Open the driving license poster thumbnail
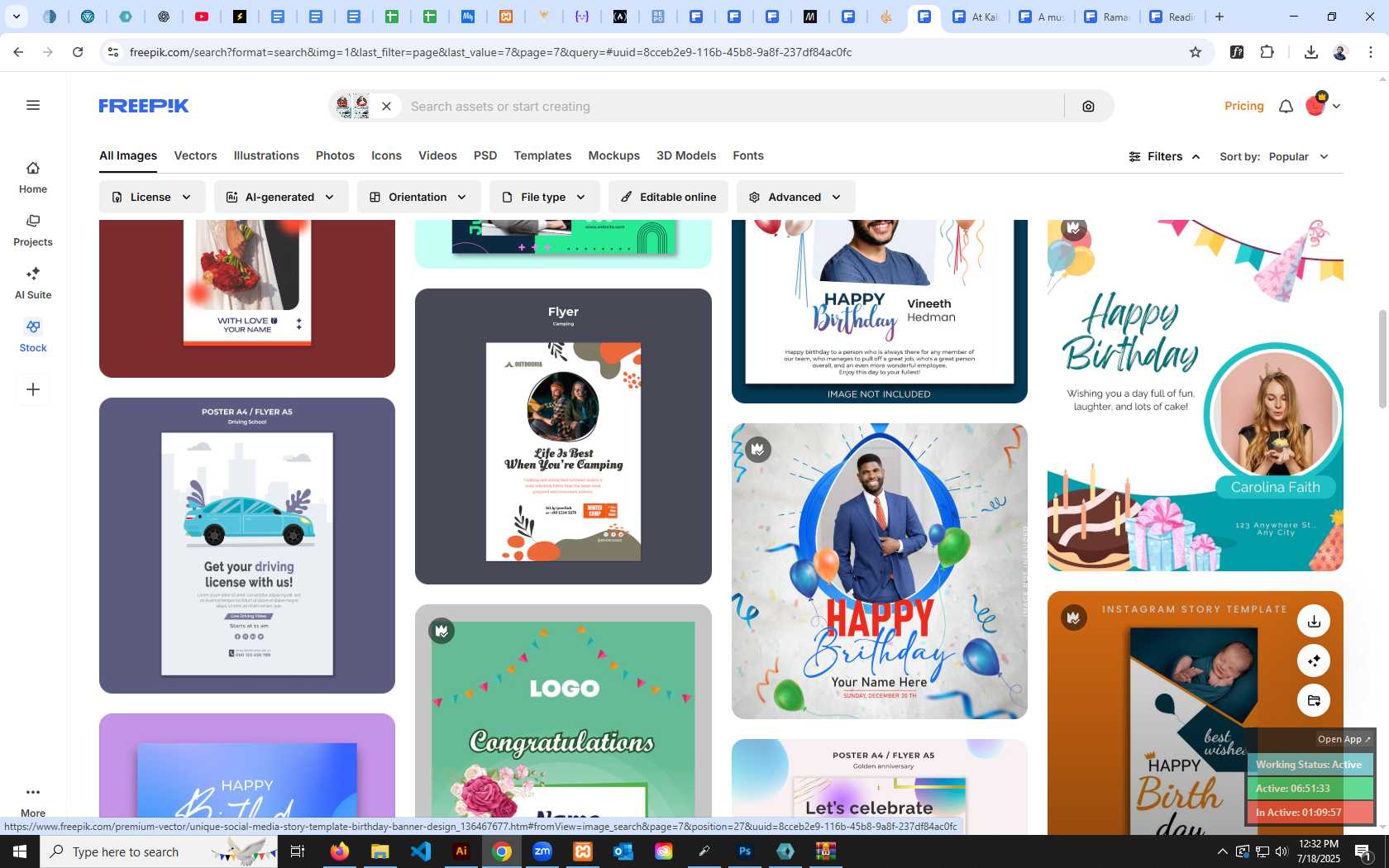Screen dimensions: 1389x868 click(247, 546)
